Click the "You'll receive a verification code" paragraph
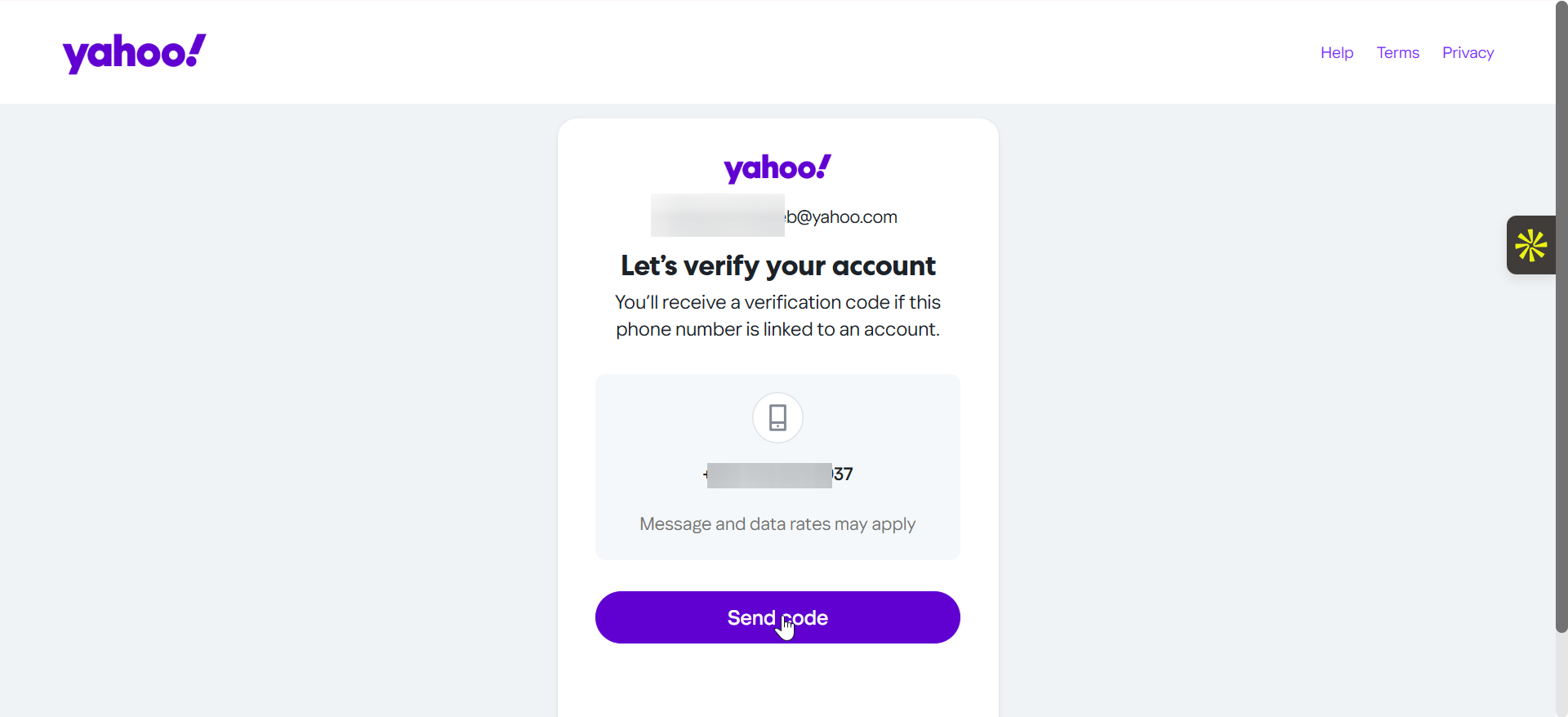The image size is (1568, 717). 777,302
